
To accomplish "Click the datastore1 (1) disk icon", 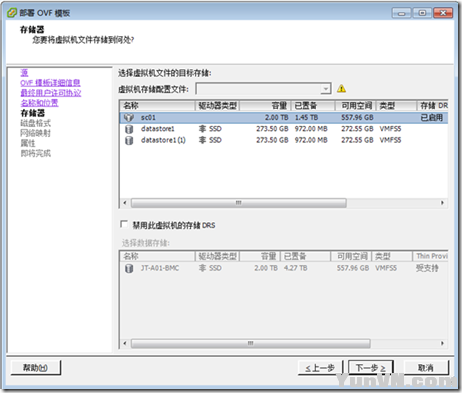I will 129,140.
